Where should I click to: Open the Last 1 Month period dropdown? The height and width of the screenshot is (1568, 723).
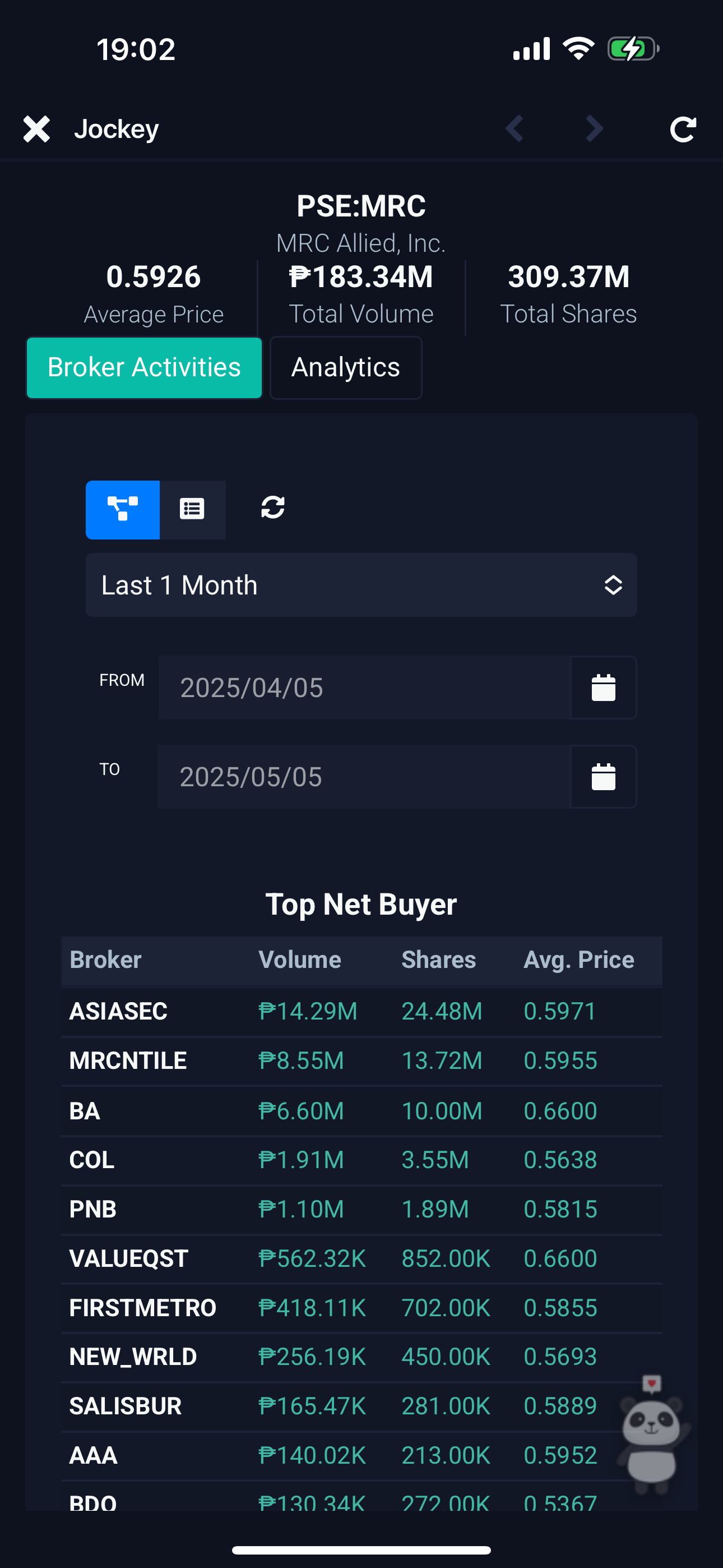(361, 585)
